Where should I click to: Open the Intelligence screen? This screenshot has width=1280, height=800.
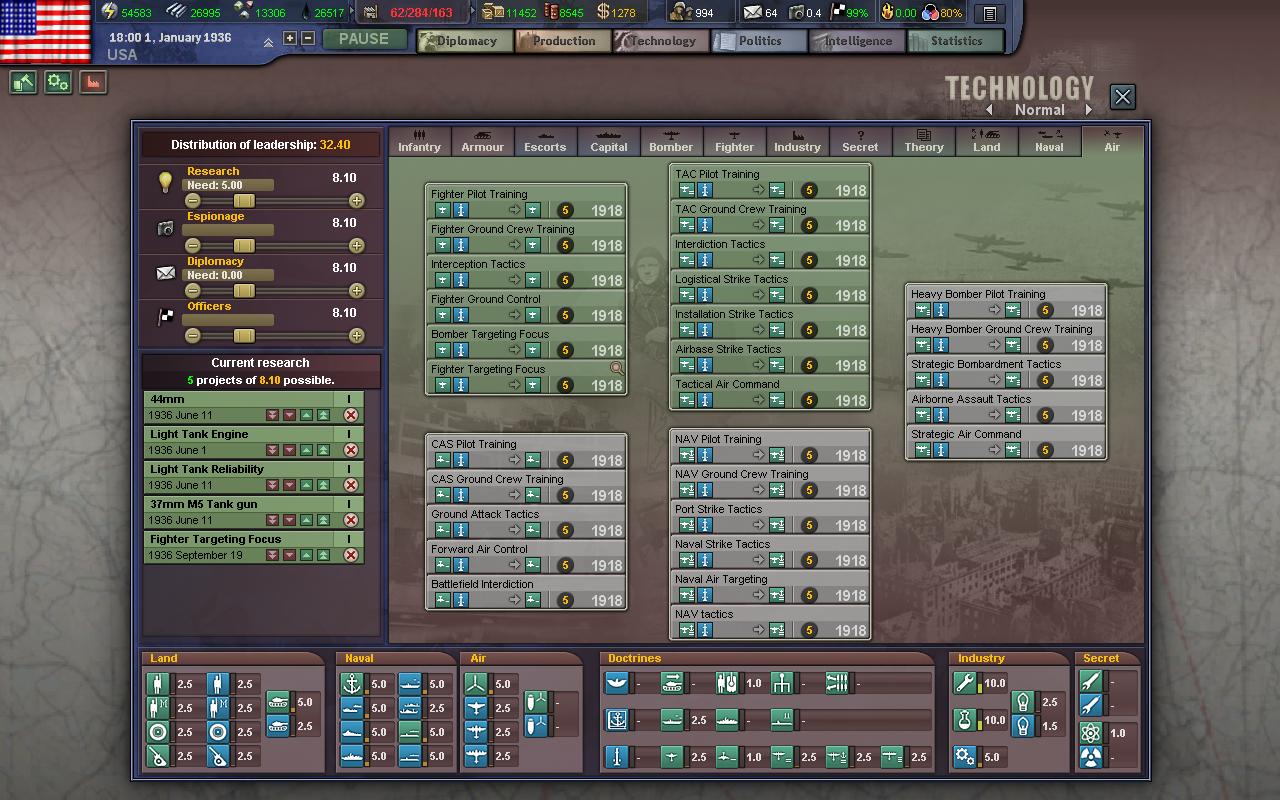pyautogui.click(x=857, y=41)
